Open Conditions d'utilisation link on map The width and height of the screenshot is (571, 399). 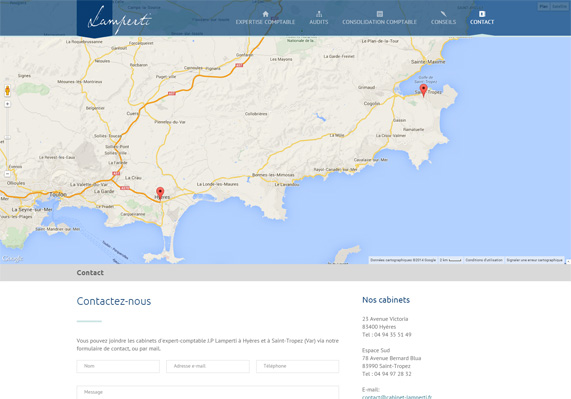(484, 260)
